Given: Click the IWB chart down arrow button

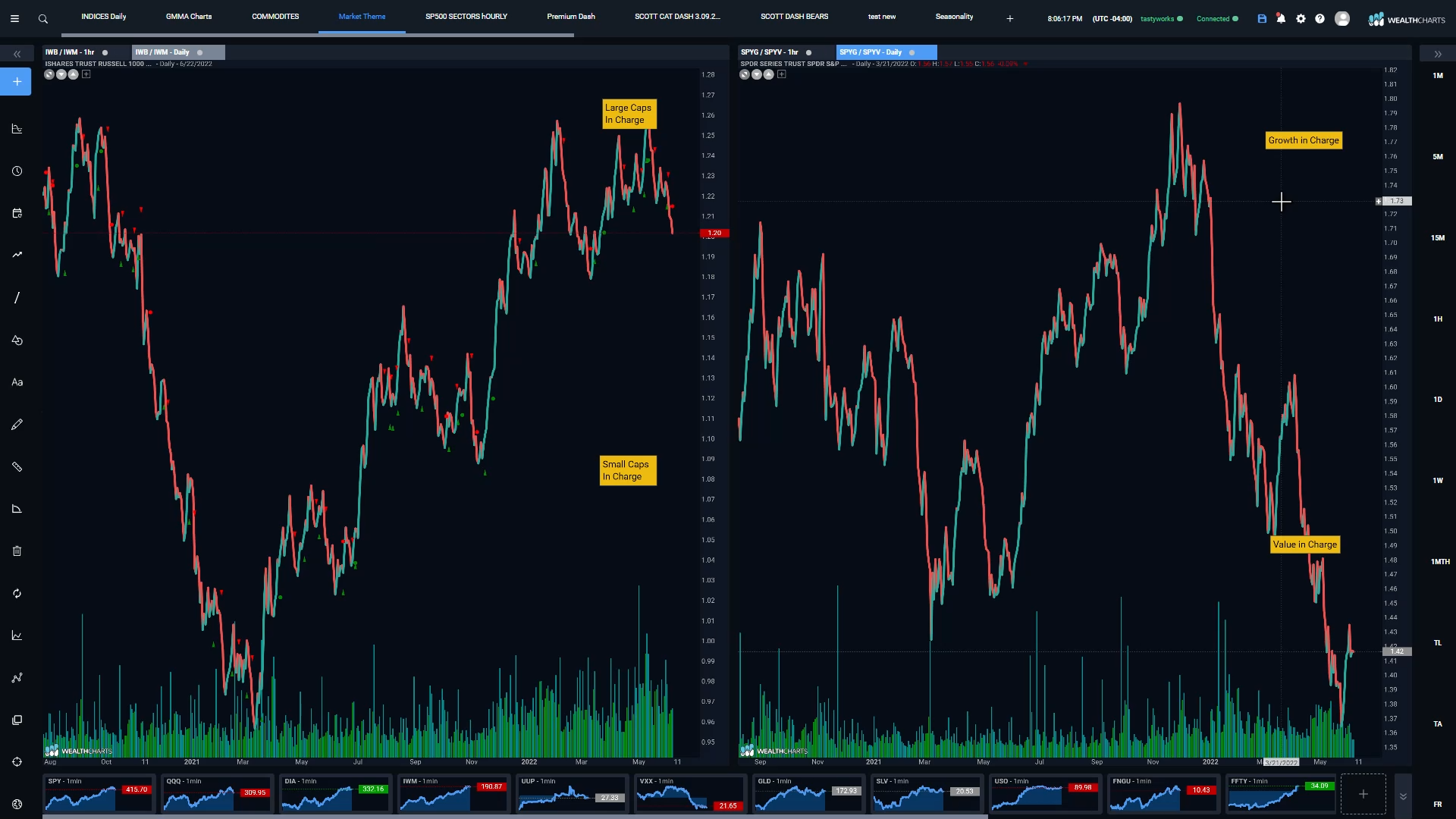Looking at the screenshot, I should click(x=61, y=74).
